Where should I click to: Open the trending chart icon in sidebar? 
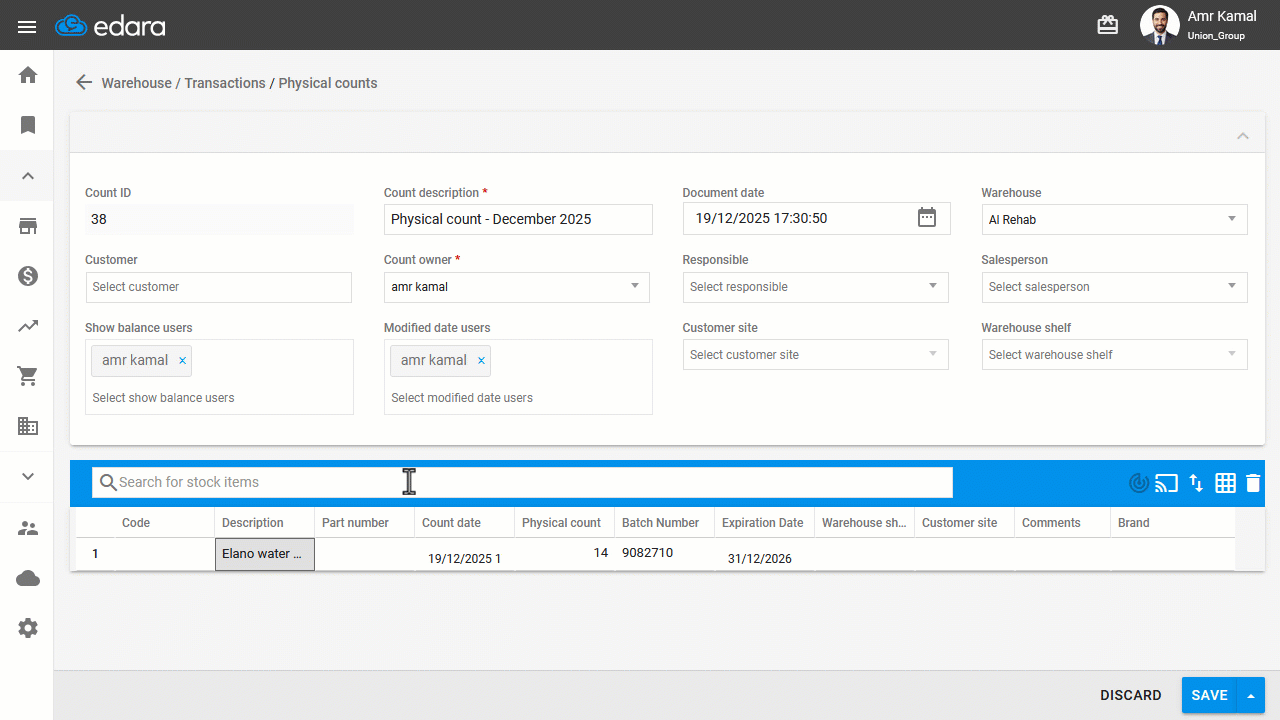[28, 326]
